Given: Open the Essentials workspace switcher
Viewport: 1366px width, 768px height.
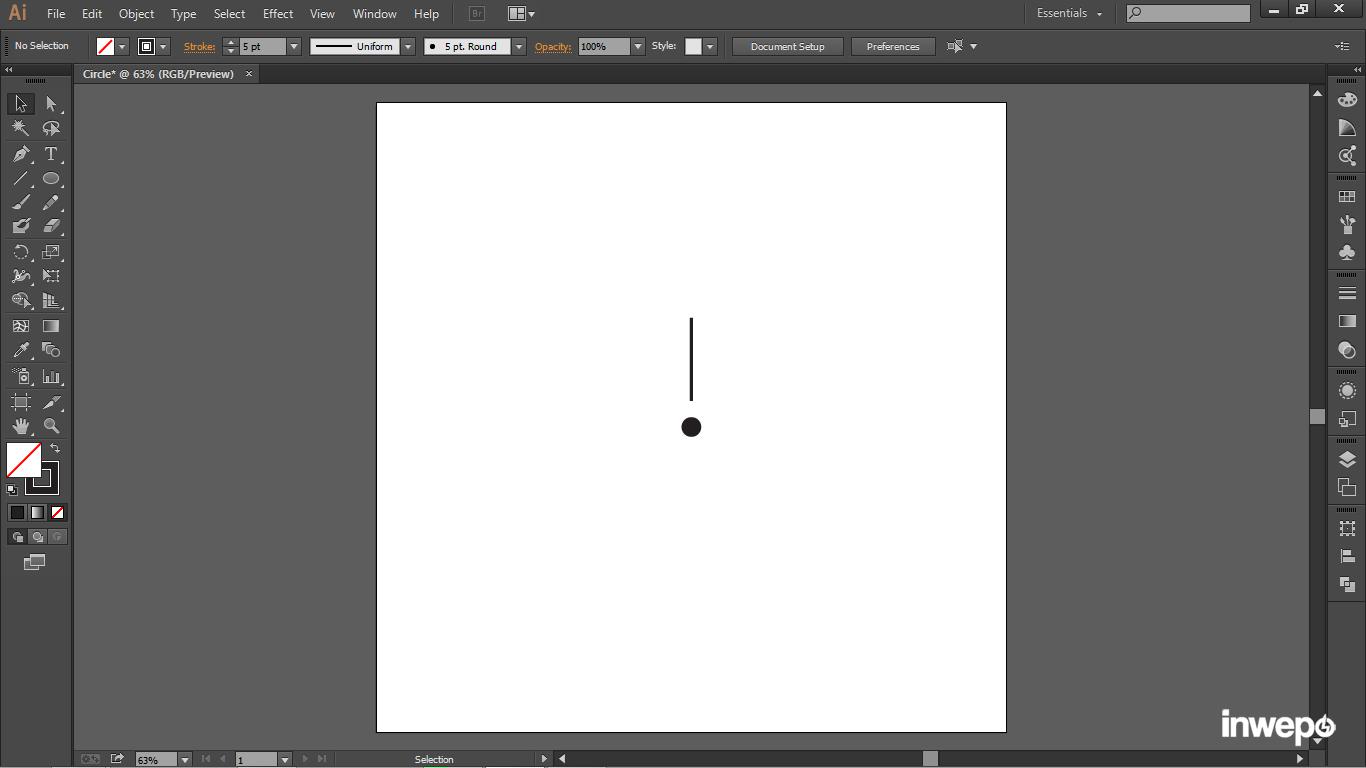Looking at the screenshot, I should pyautogui.click(x=1069, y=14).
